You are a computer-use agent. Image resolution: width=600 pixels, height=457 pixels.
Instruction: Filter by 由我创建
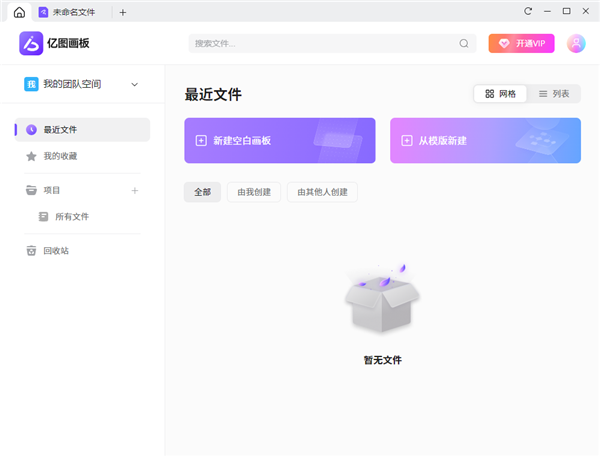pos(254,192)
